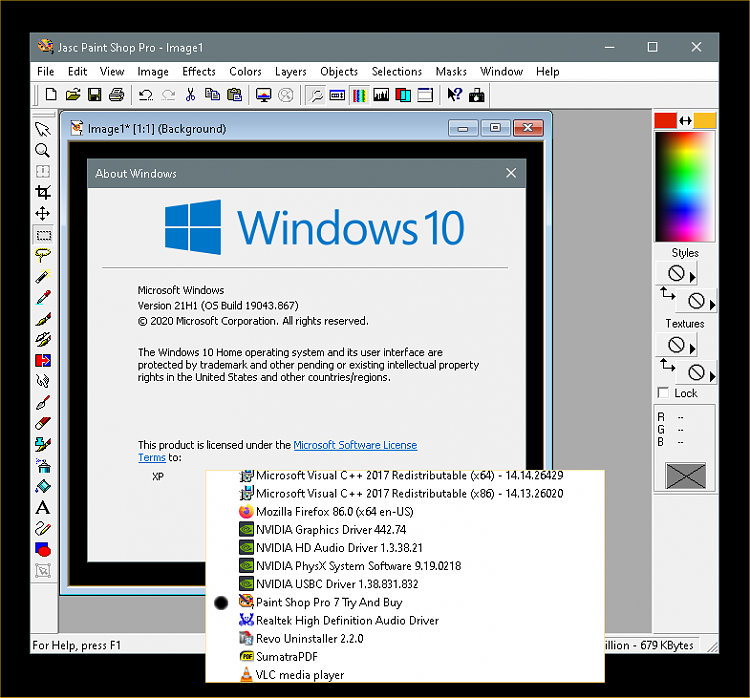Open the Effects menu
750x698 pixels.
point(199,71)
